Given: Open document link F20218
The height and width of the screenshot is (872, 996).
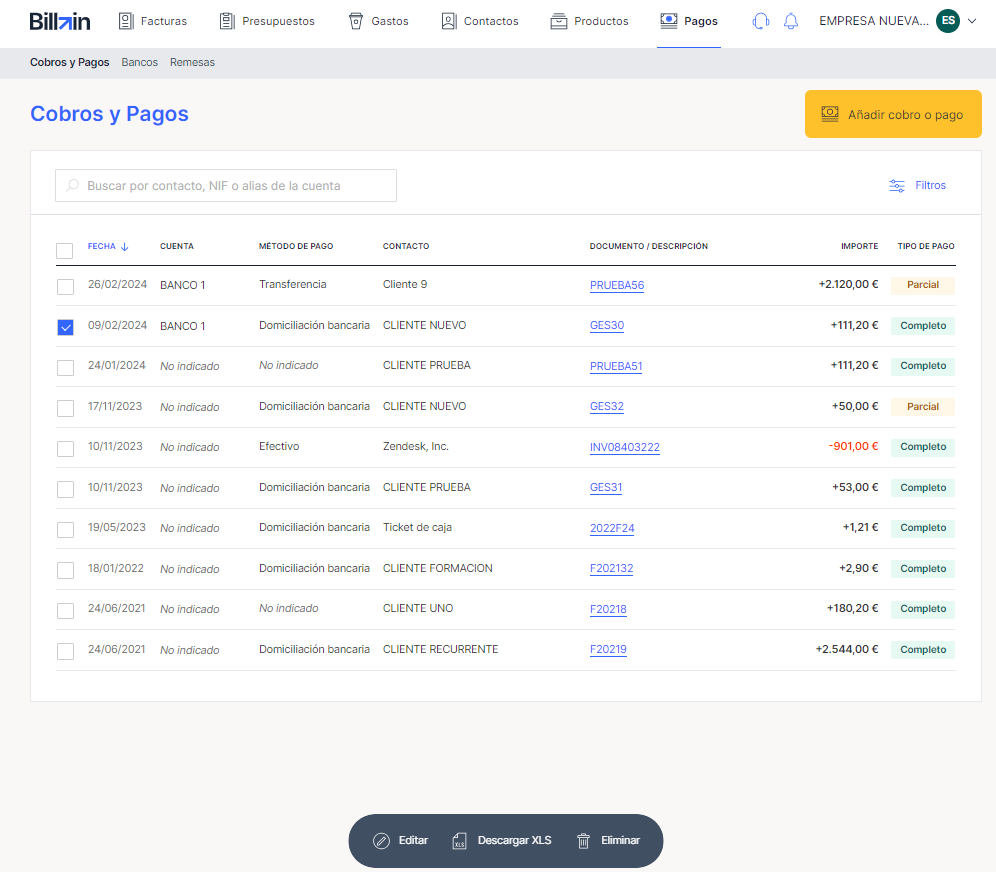Looking at the screenshot, I should click(609, 609).
